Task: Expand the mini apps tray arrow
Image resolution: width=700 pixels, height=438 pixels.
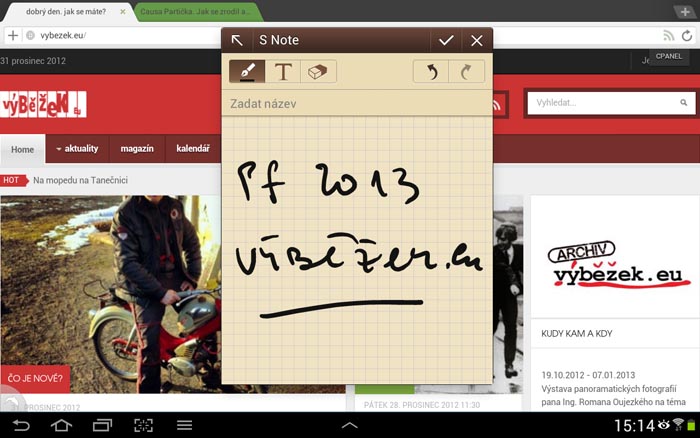Action: point(350,425)
